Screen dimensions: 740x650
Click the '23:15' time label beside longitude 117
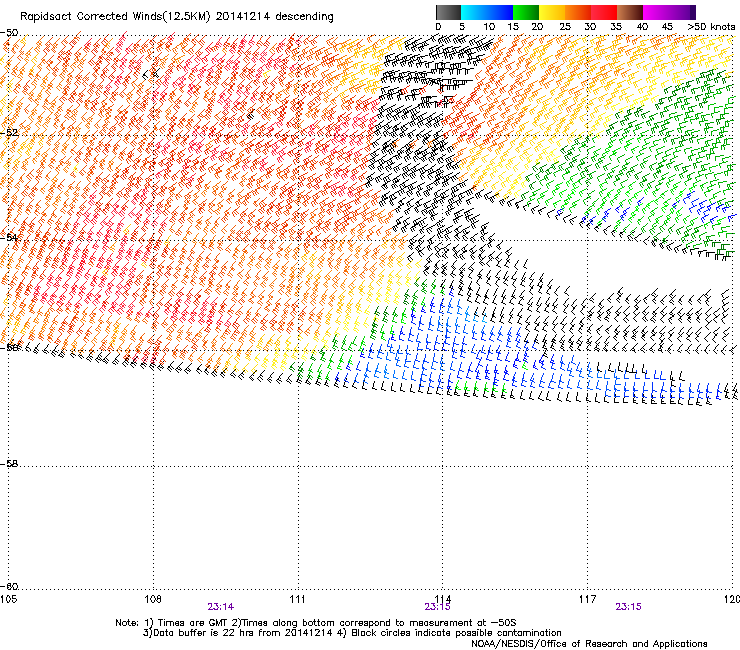point(628,607)
